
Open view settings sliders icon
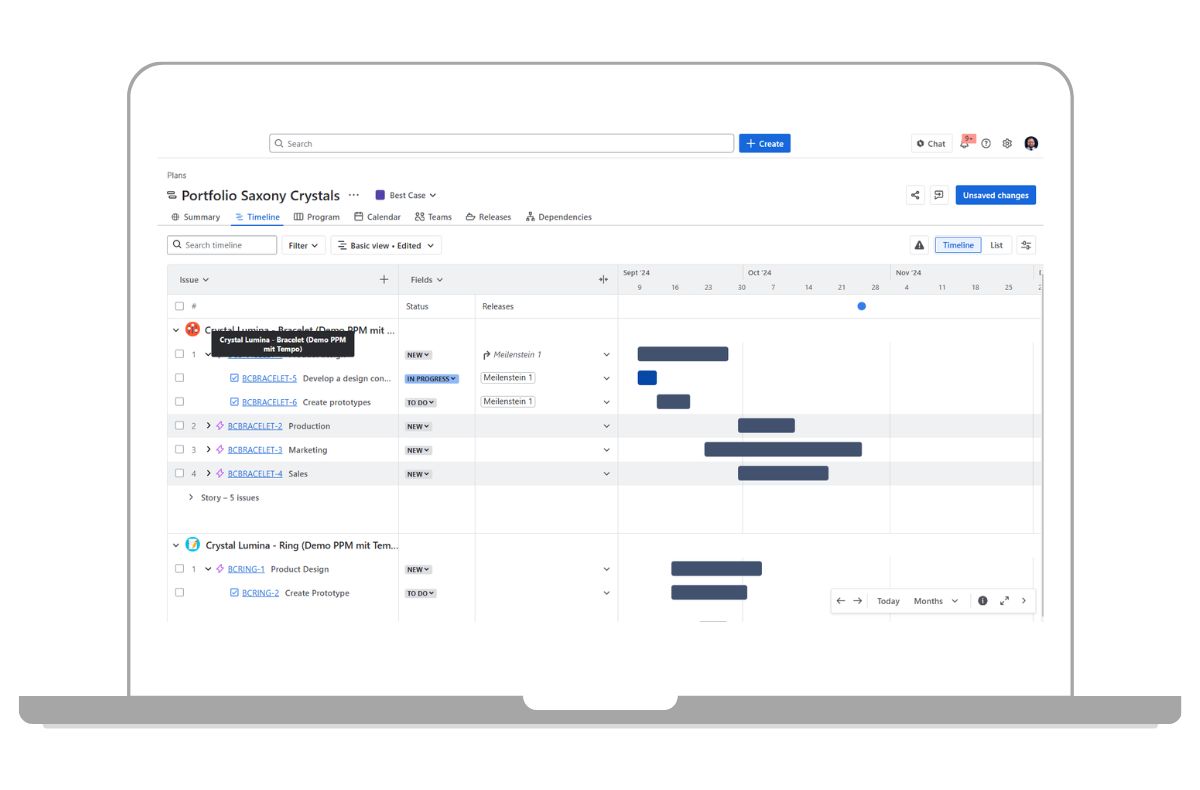(1026, 245)
